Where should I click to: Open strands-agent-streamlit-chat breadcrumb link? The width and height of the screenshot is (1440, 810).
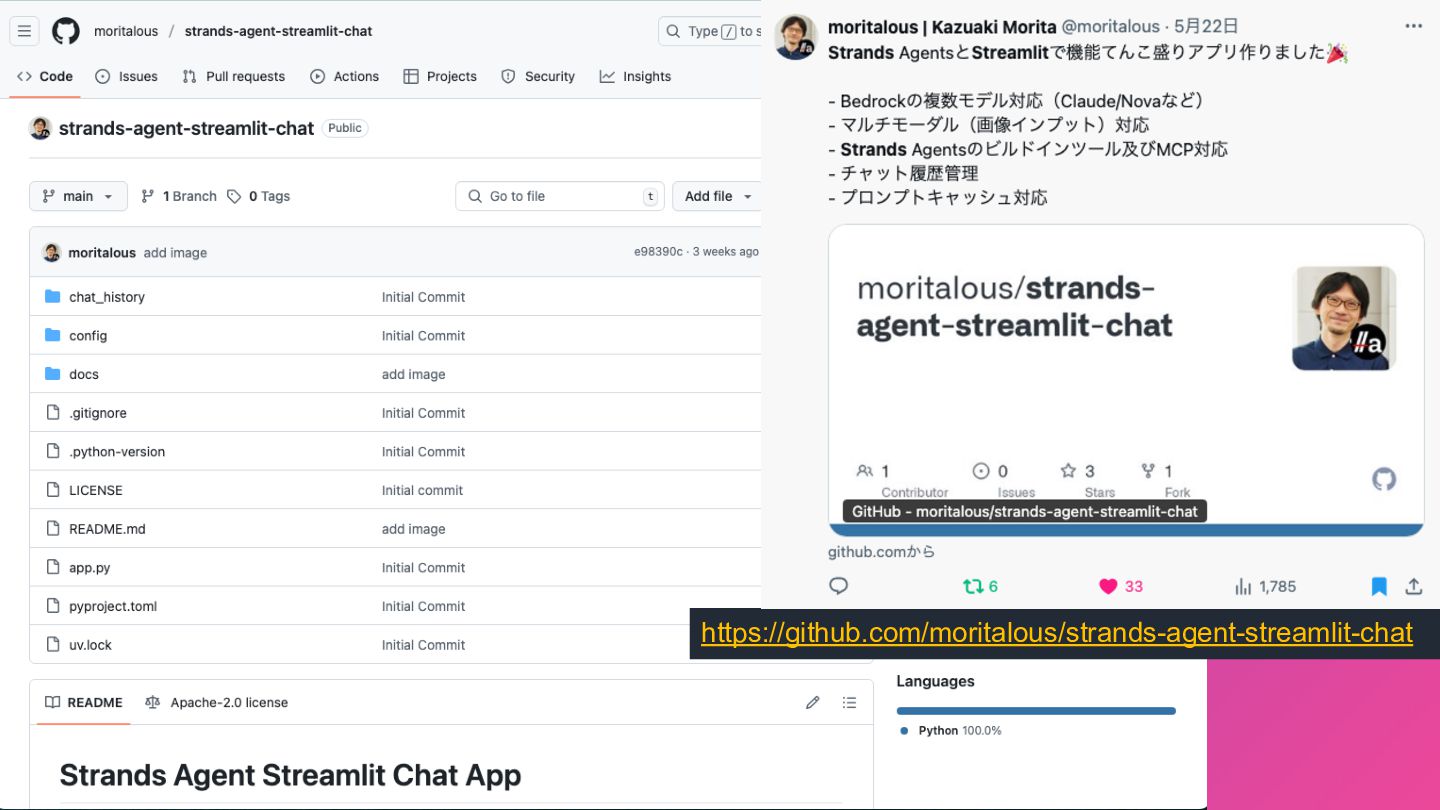(x=278, y=31)
